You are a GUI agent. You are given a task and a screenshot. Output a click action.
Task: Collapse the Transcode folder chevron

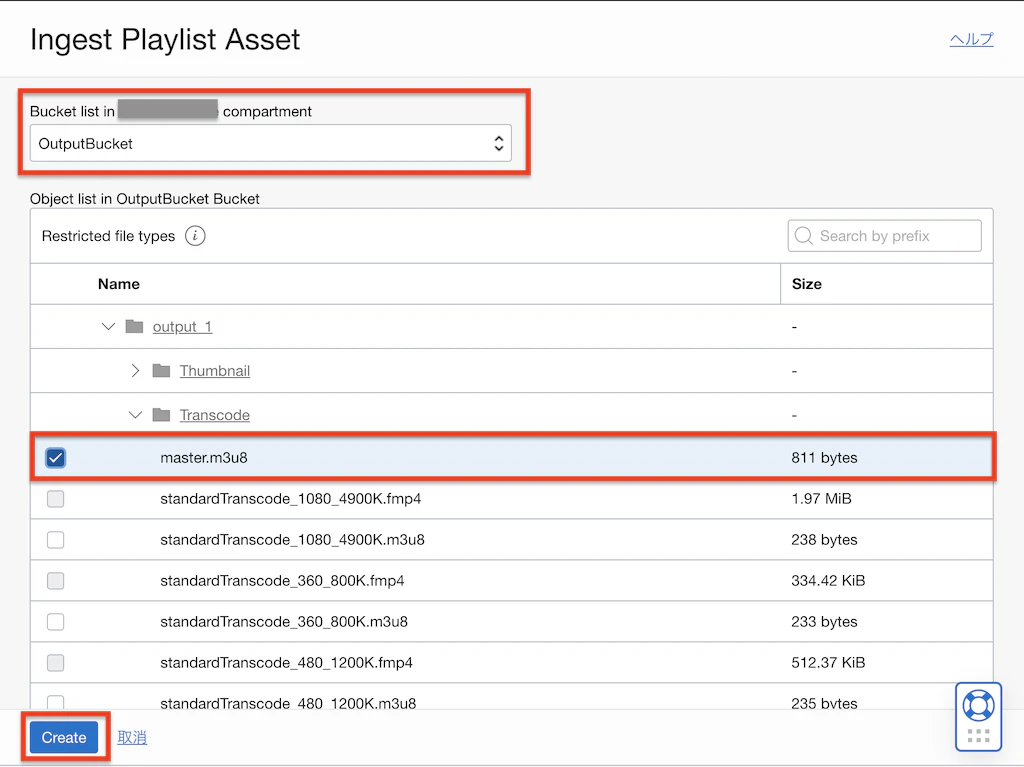[135, 415]
